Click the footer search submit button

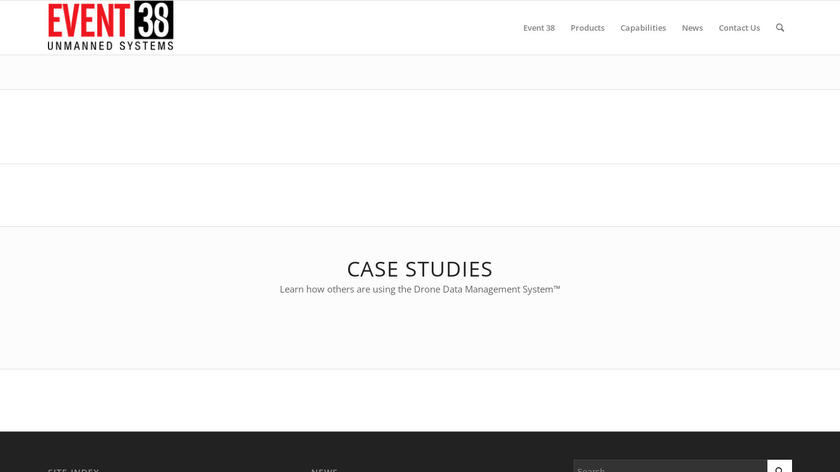pos(779,466)
